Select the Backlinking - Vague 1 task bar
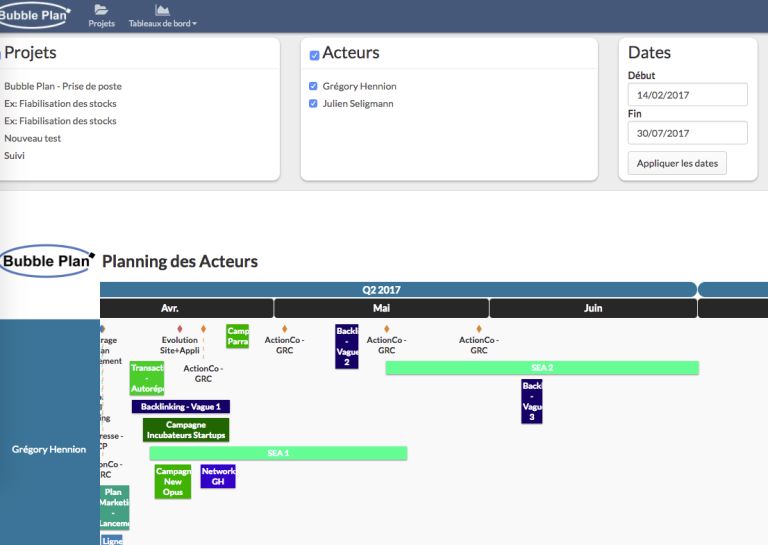Image resolution: width=768 pixels, height=545 pixels. 181,406
